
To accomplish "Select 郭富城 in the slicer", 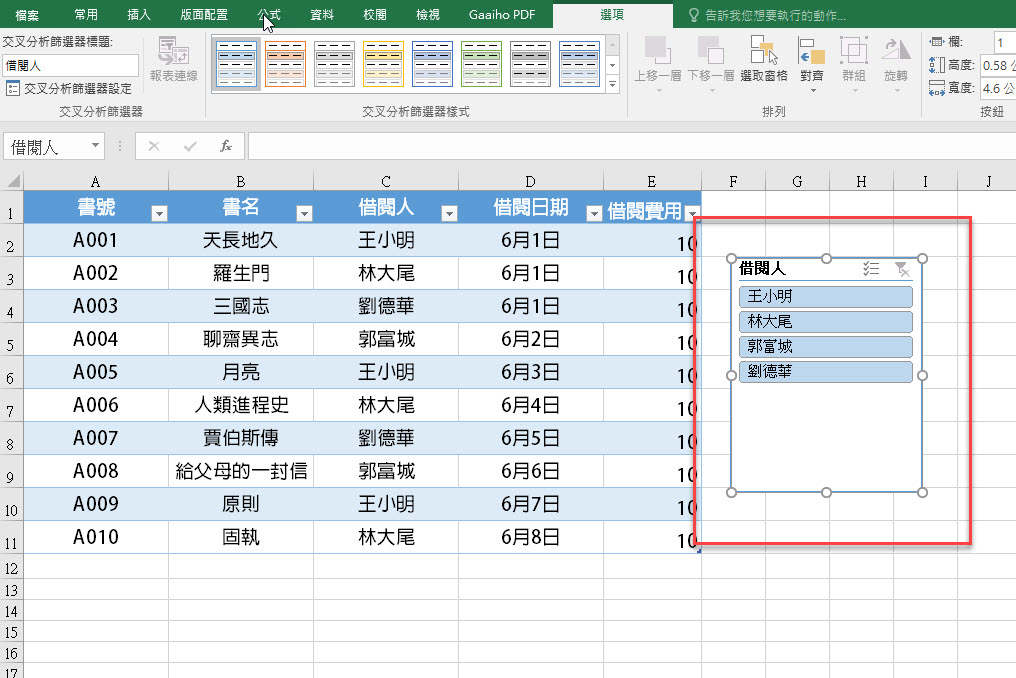I will point(825,348).
